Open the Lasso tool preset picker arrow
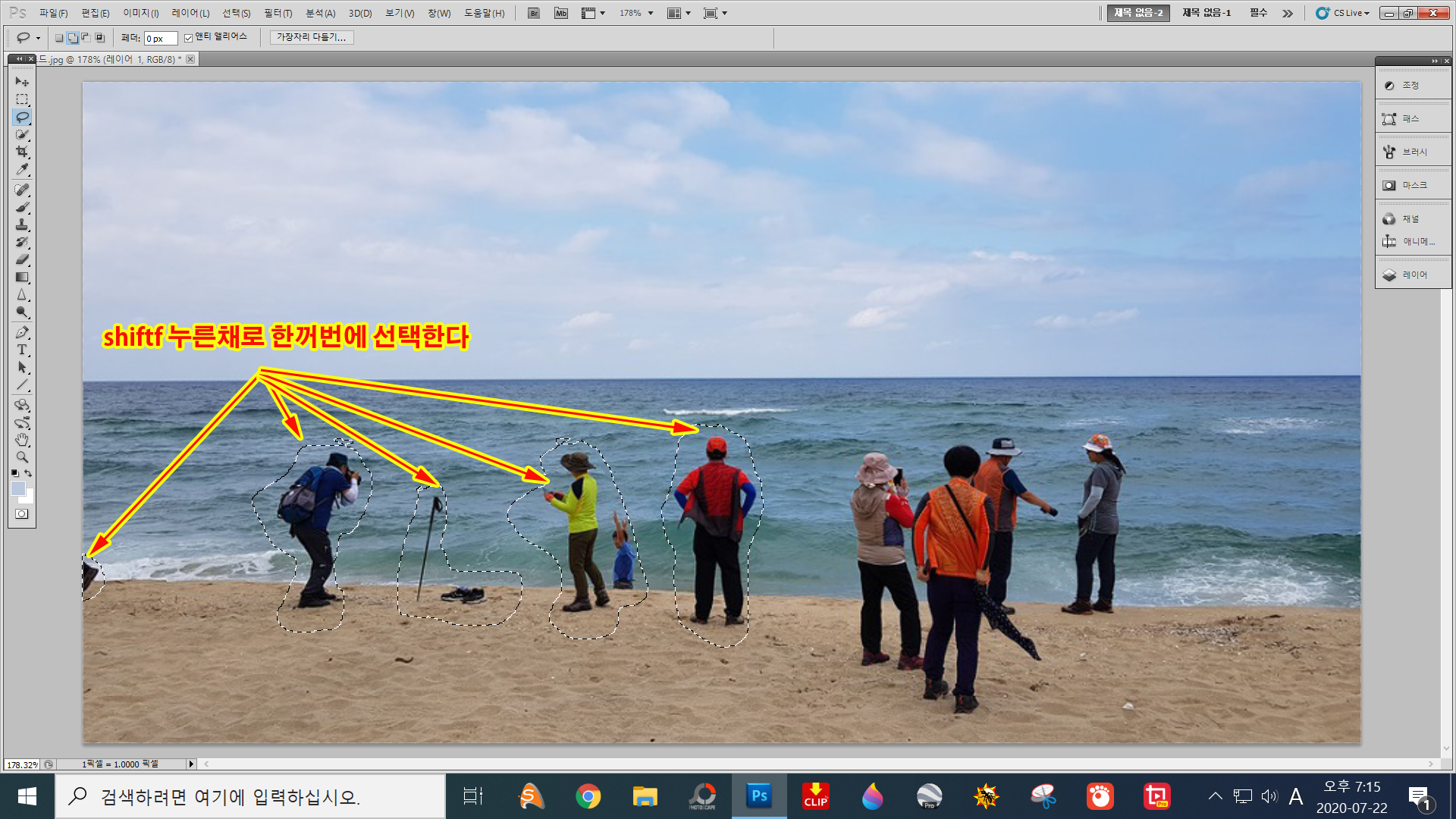This screenshot has width=1456, height=819. click(38, 38)
